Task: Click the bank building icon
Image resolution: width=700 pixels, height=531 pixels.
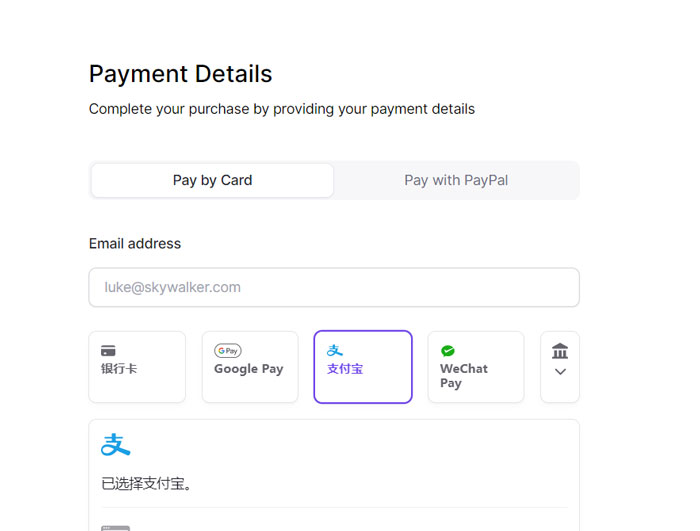Action: (x=560, y=351)
